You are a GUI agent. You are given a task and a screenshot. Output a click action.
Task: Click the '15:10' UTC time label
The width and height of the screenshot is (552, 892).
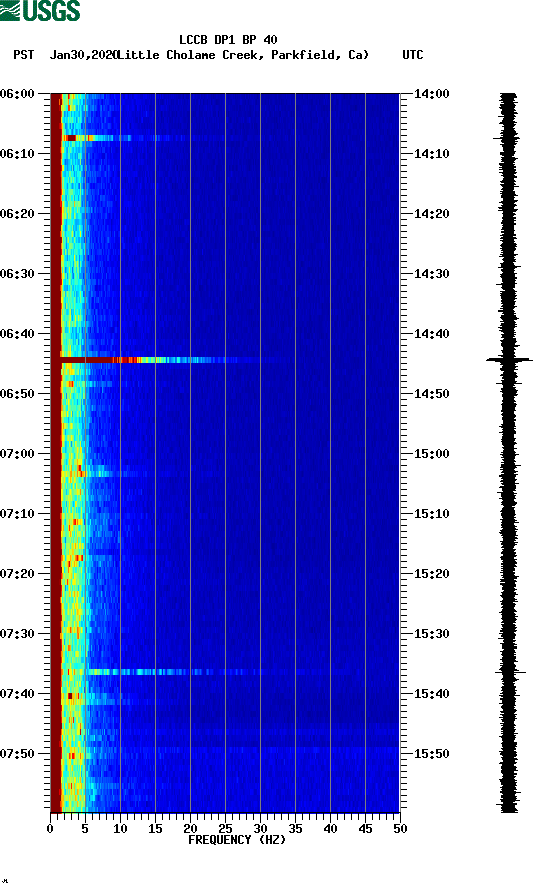tap(431, 514)
